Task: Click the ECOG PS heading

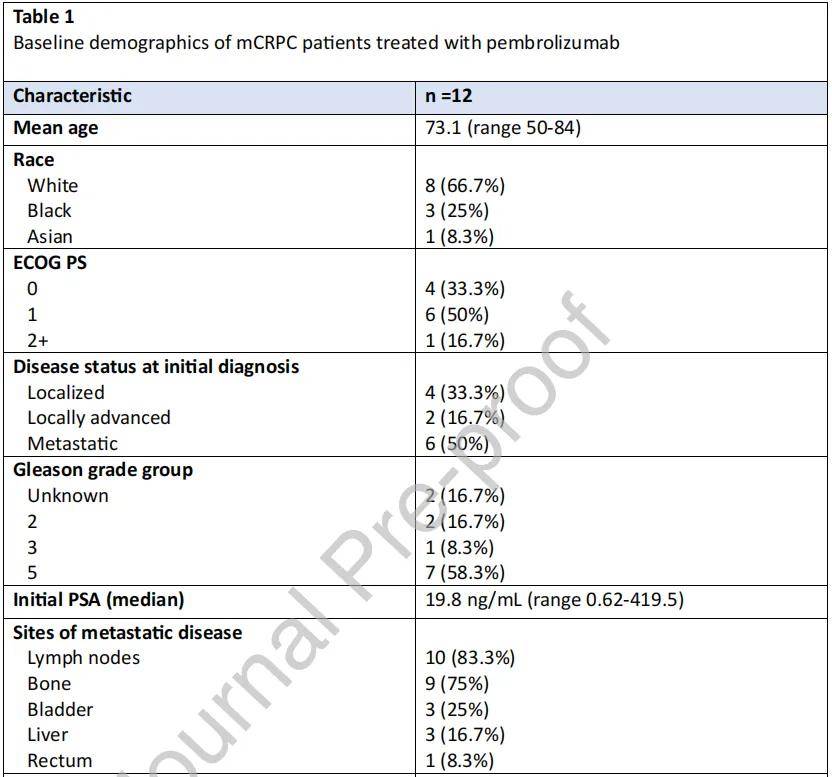Action: pos(50,263)
